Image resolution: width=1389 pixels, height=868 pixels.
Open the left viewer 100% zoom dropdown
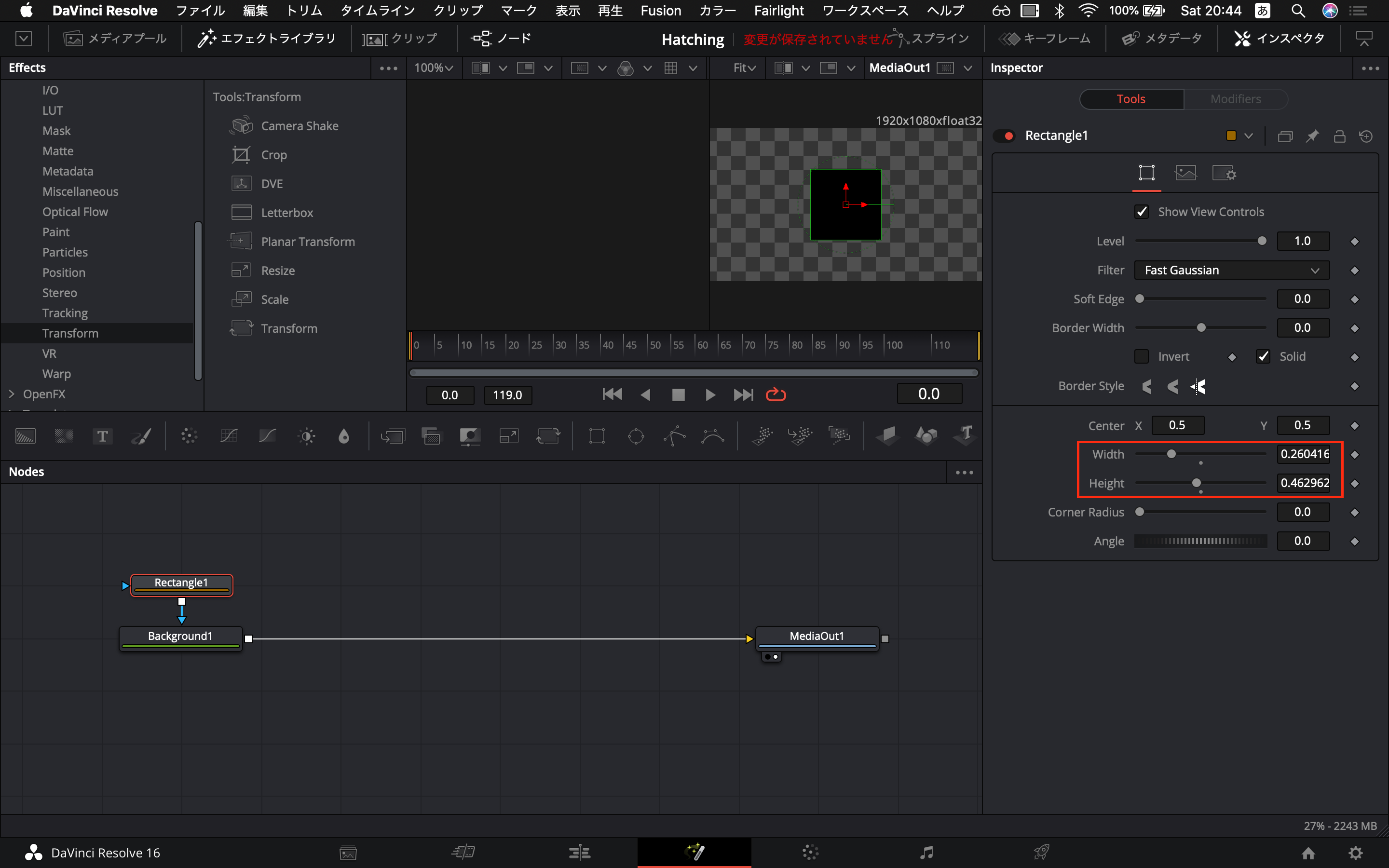pyautogui.click(x=434, y=68)
